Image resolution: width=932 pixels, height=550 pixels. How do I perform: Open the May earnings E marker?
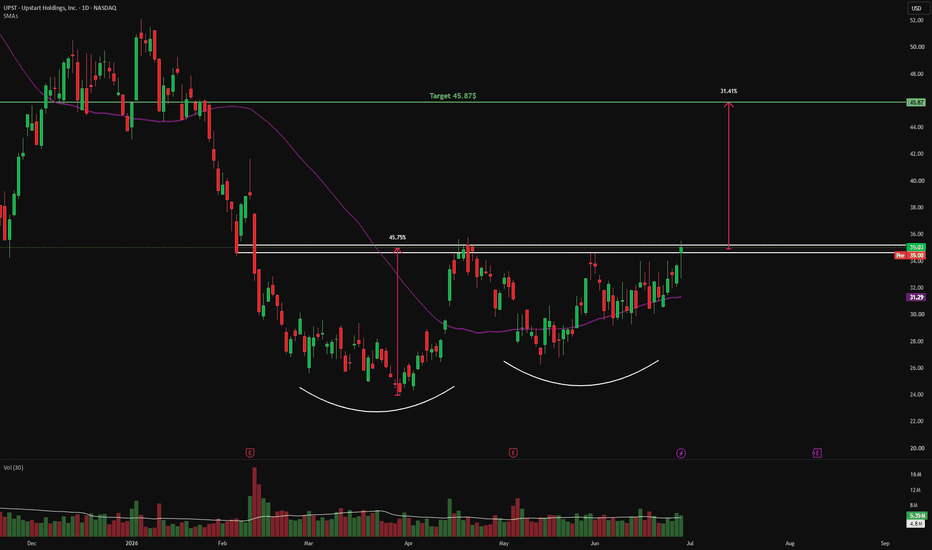(513, 453)
